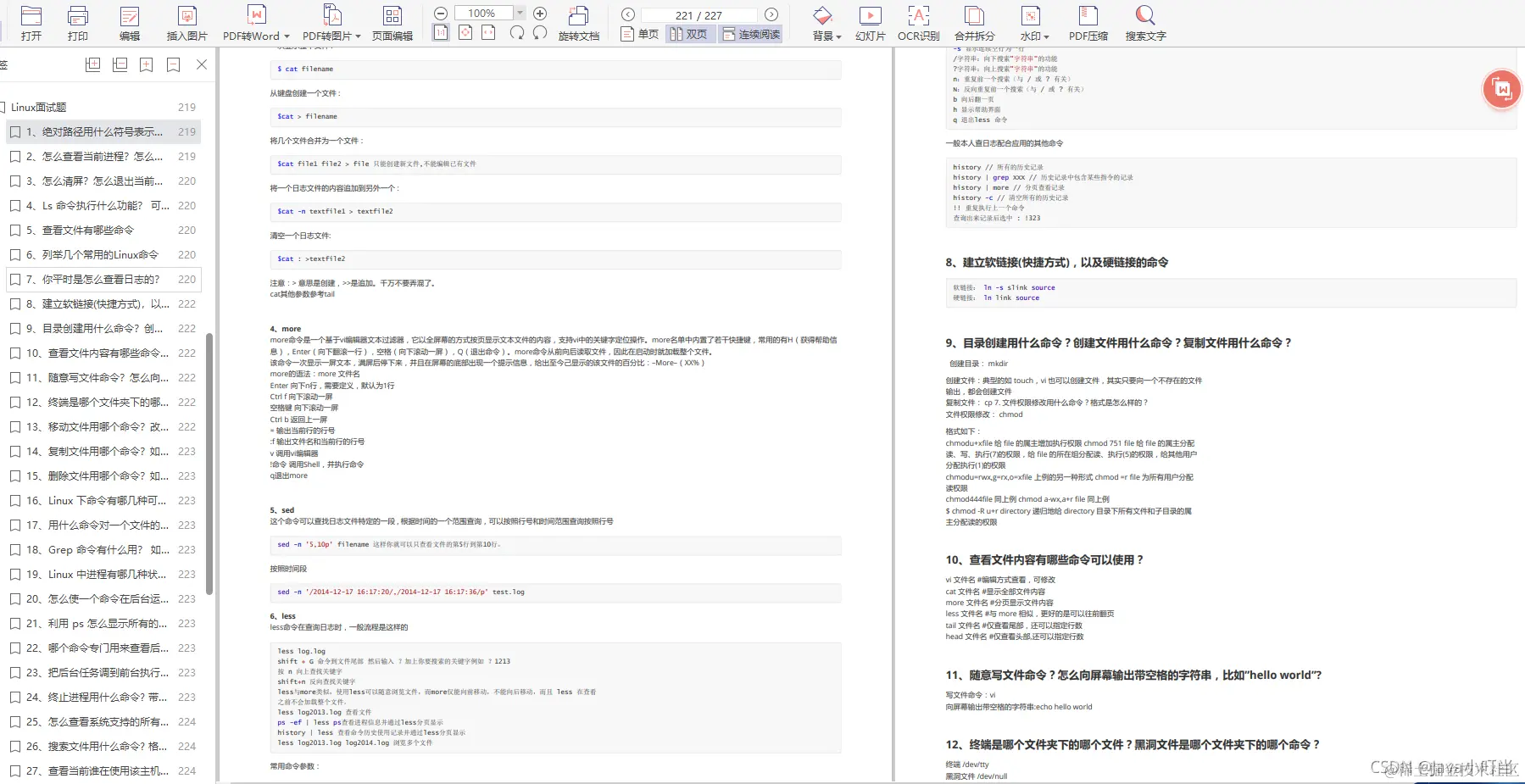Select bookmark 10、查看文件内容有哪些命令
This screenshot has height=784, width=1525.
pyautogui.click(x=103, y=353)
